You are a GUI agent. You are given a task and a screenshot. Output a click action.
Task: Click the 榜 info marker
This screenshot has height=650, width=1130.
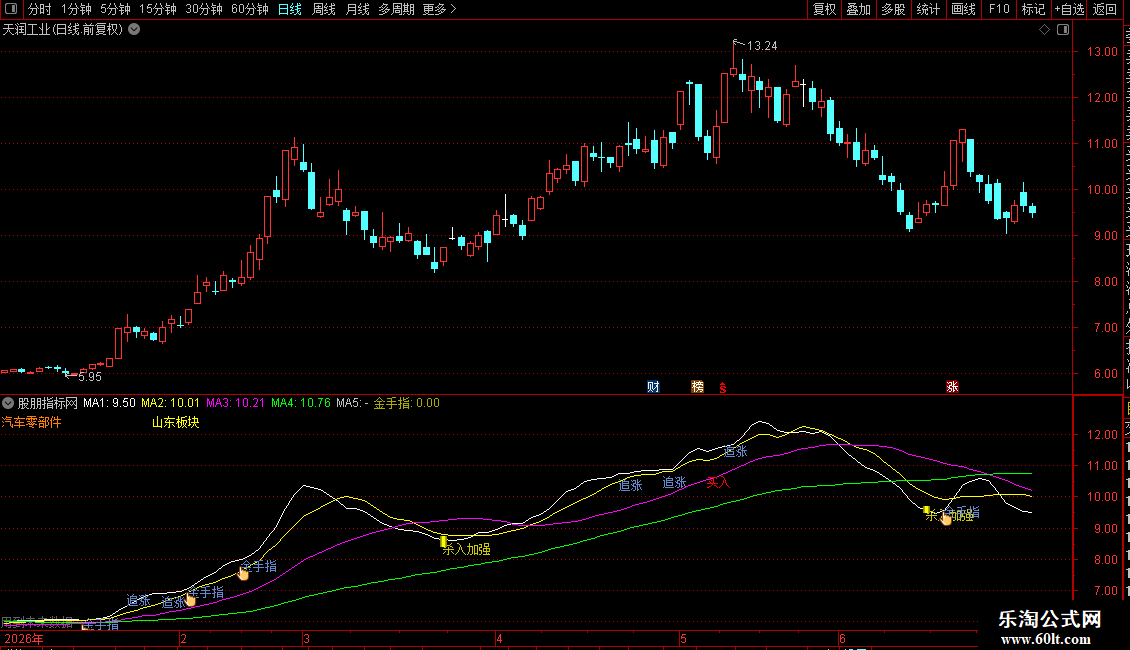(697, 387)
